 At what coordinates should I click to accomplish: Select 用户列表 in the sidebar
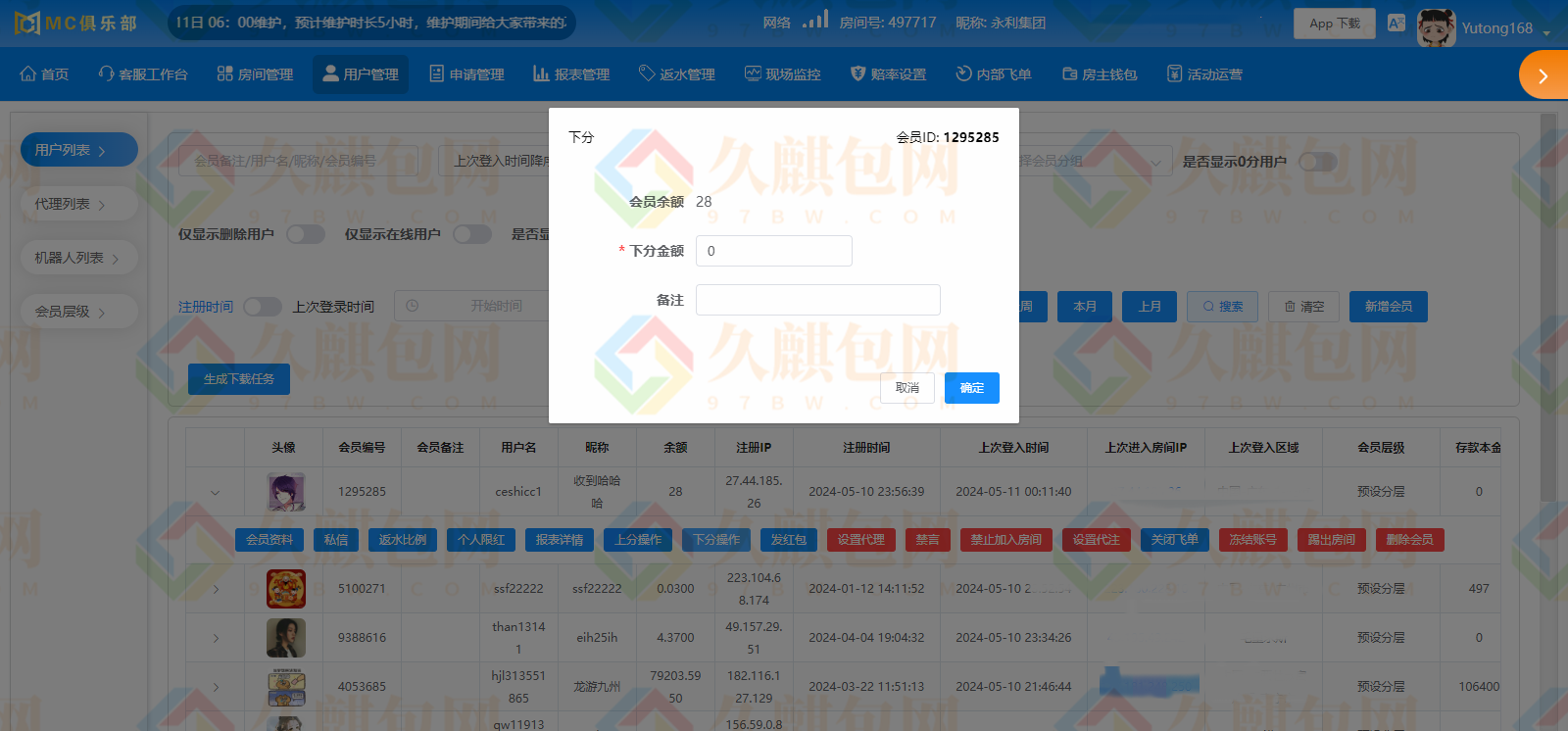click(78, 150)
